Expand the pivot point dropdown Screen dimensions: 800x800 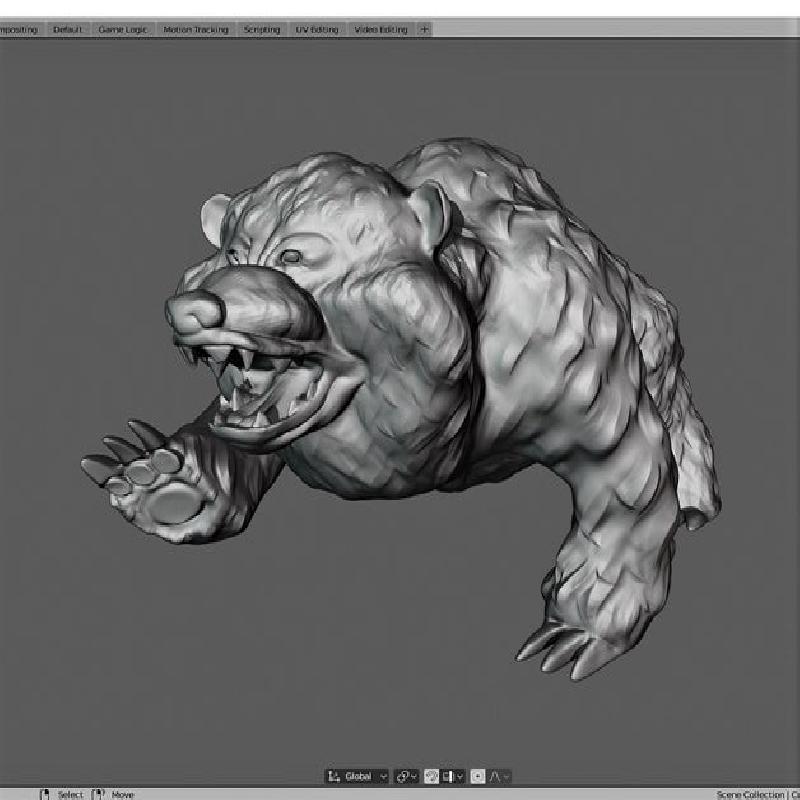(406, 776)
